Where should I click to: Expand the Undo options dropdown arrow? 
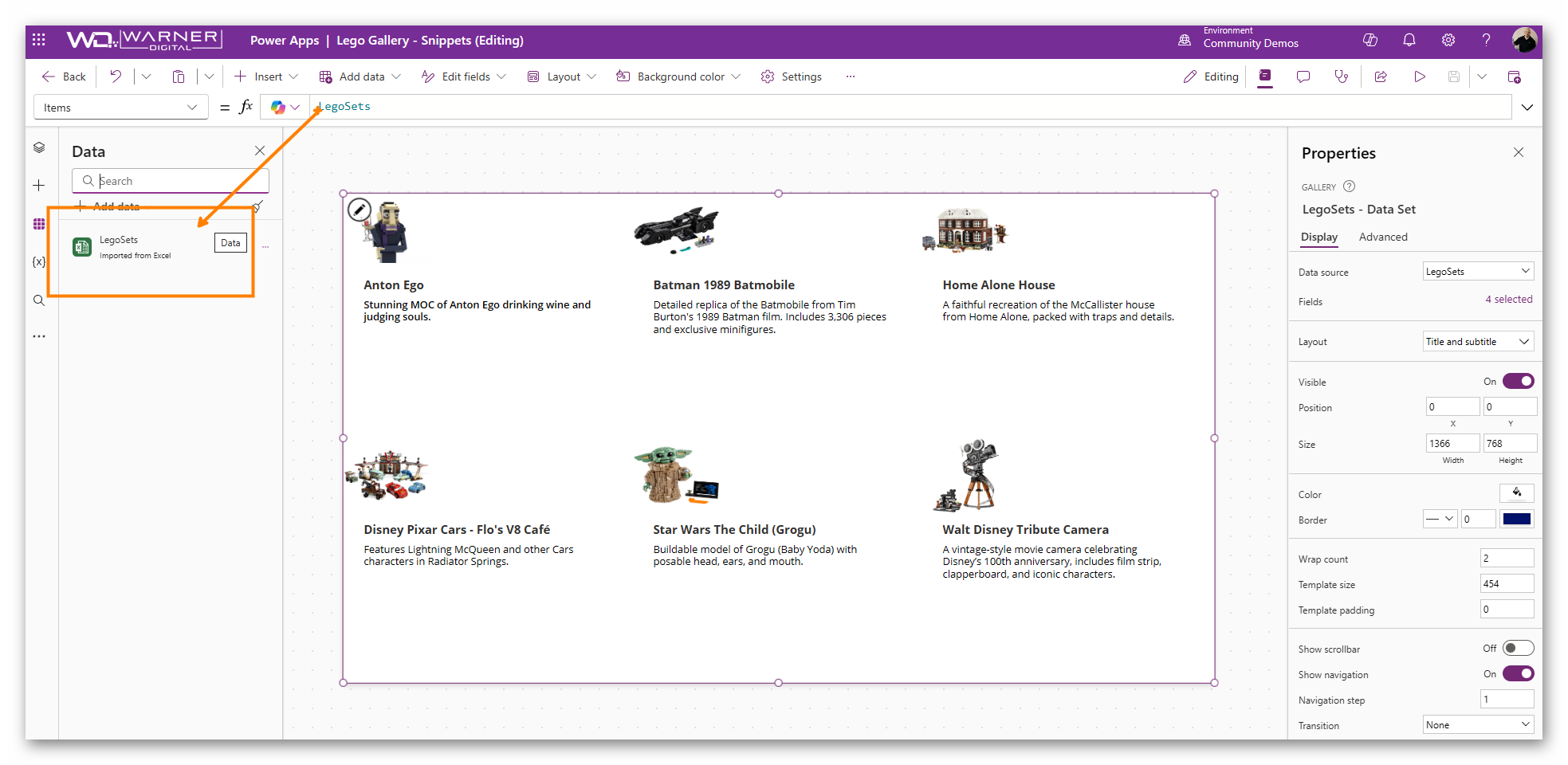point(146,76)
